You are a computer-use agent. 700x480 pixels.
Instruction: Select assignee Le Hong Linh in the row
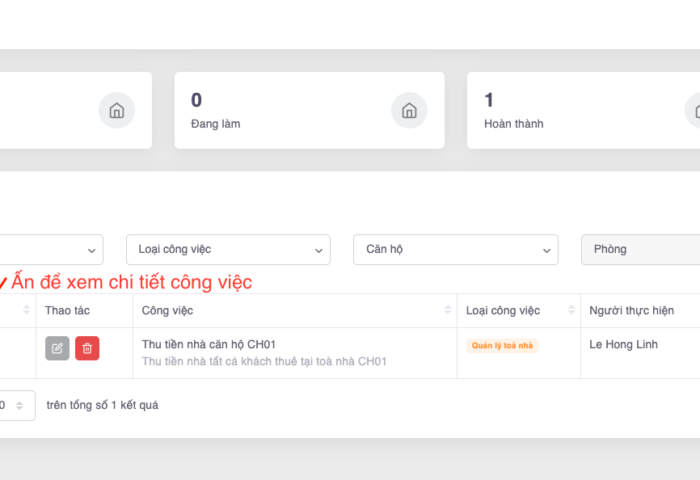click(x=624, y=345)
